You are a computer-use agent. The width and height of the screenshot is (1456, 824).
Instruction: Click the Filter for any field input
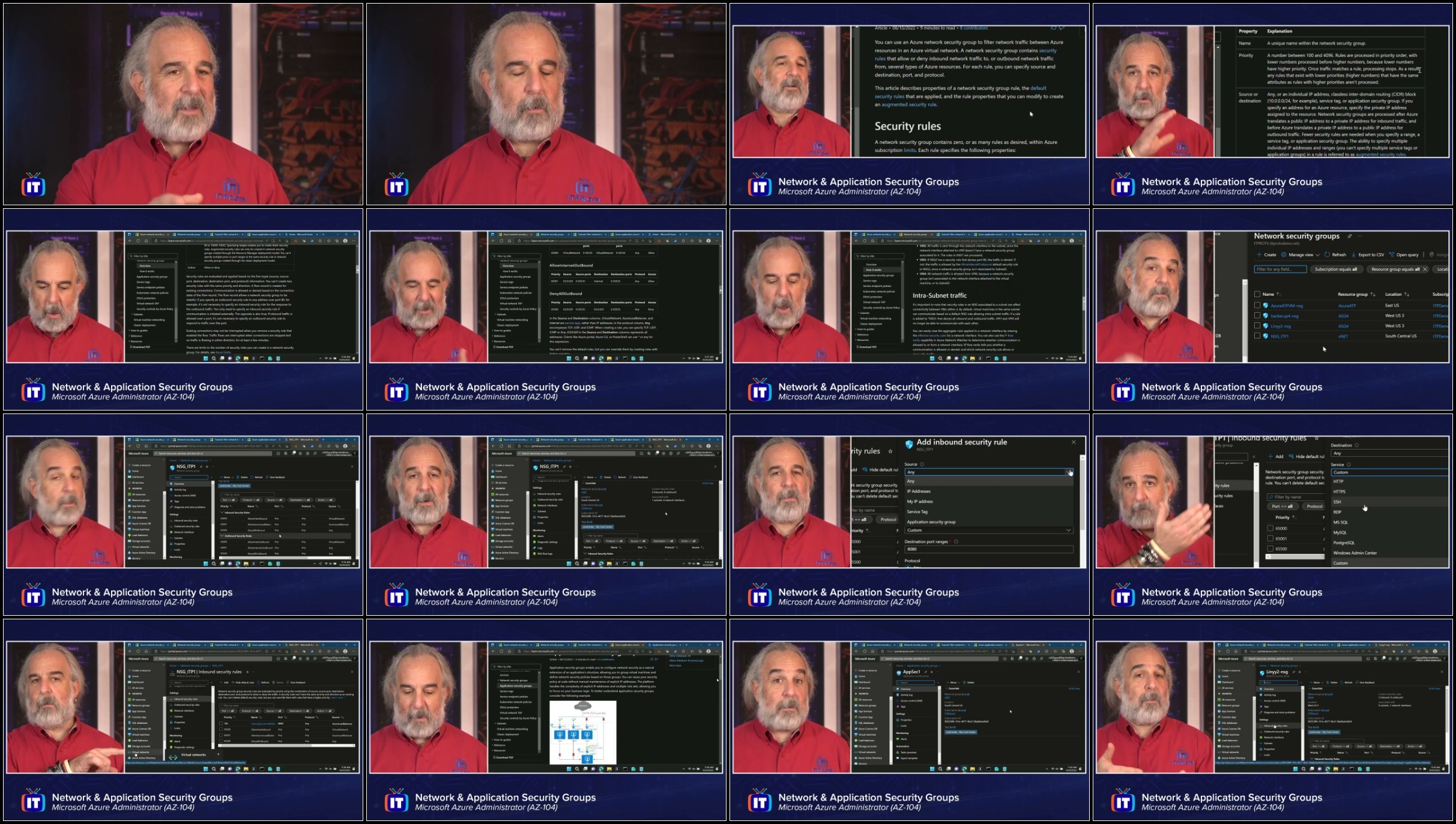pos(1279,269)
